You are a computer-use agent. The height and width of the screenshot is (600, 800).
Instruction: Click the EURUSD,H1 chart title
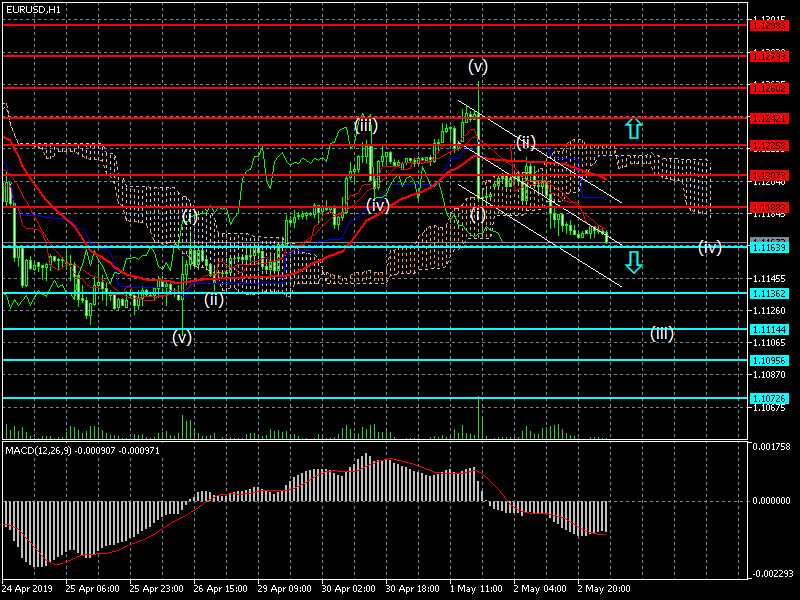tap(32, 9)
